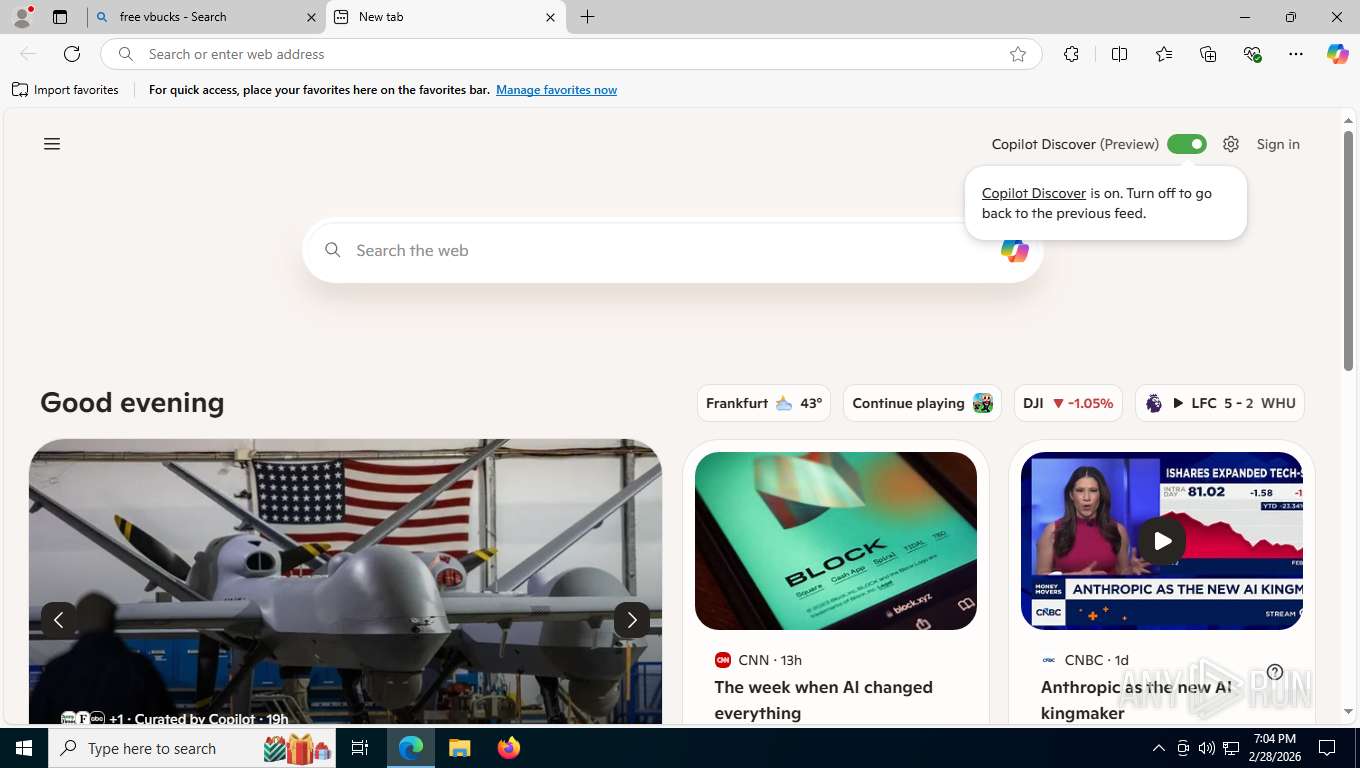Click the Copilot icon in the search box
This screenshot has height=768, width=1360.
[x=1014, y=250]
